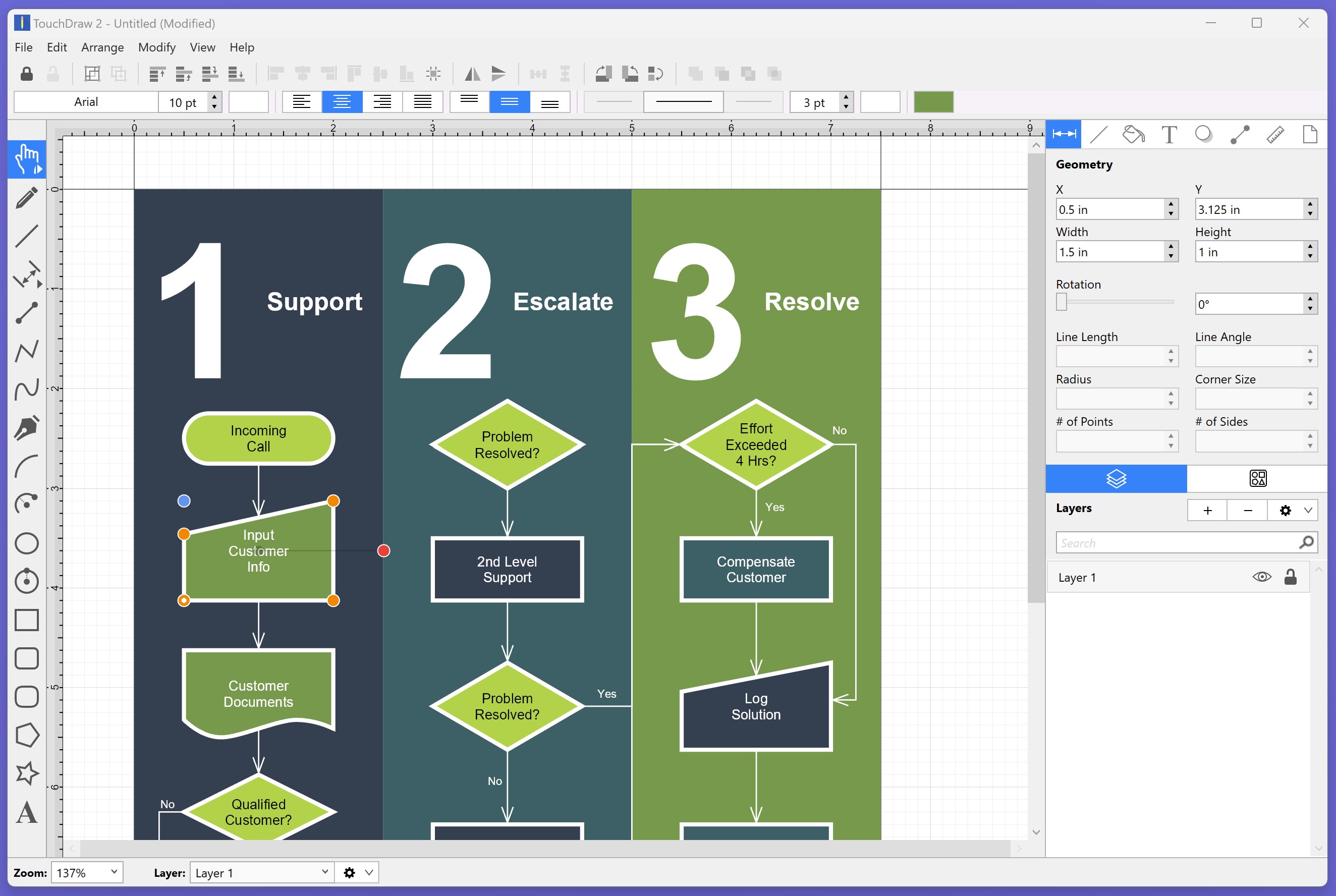Click the layers settings gear icon

click(1285, 510)
